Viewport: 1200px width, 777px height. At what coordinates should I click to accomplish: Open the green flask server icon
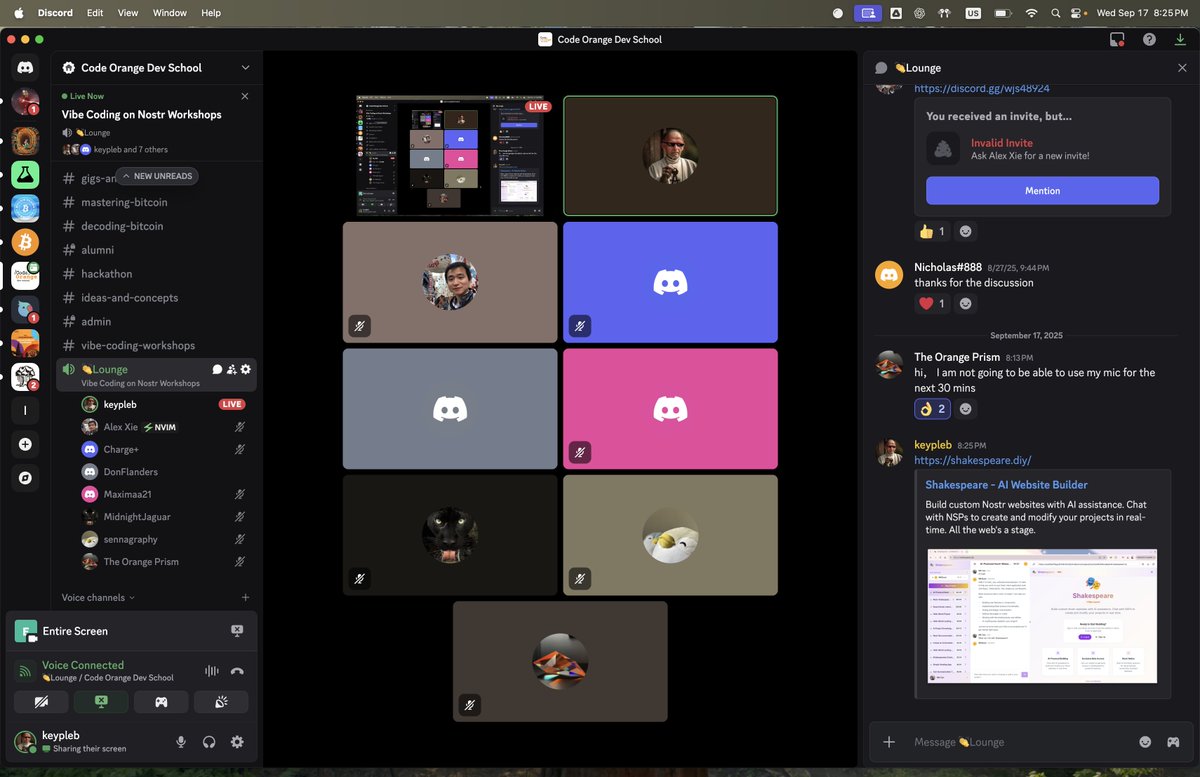tap(25, 175)
